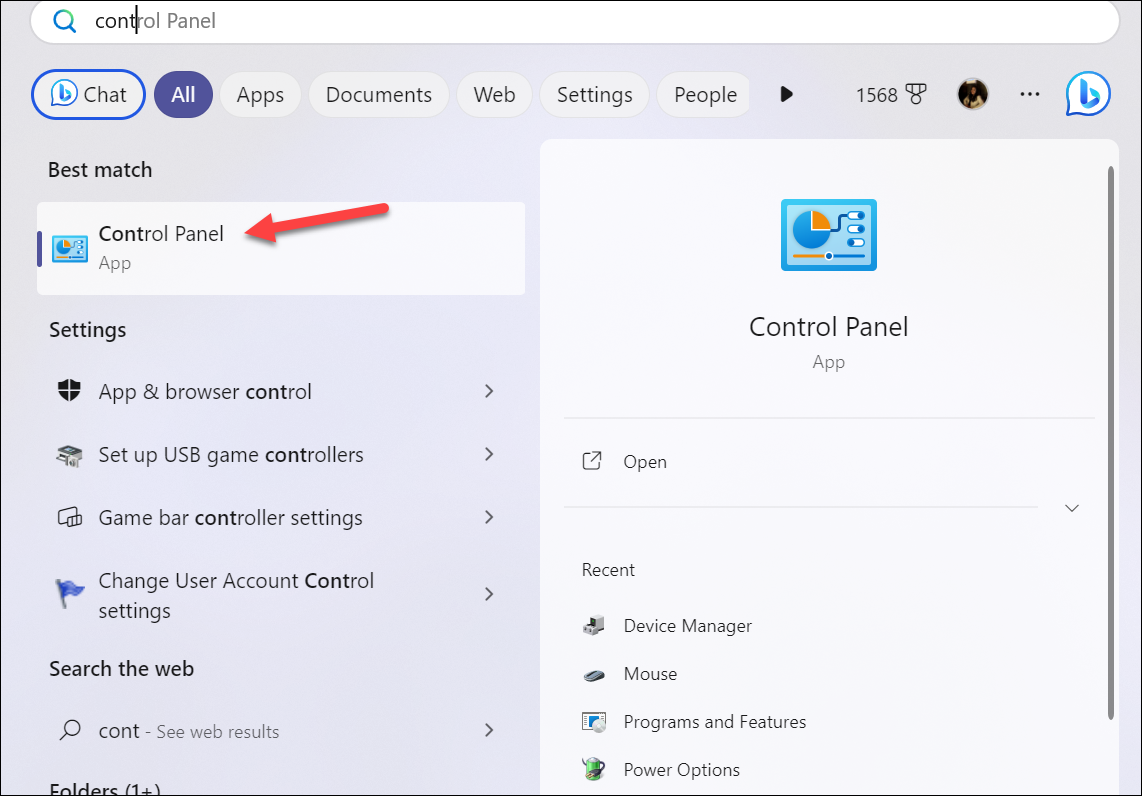1142x796 pixels.
Task: Expand Set up USB game controllers chevron
Action: pos(489,454)
